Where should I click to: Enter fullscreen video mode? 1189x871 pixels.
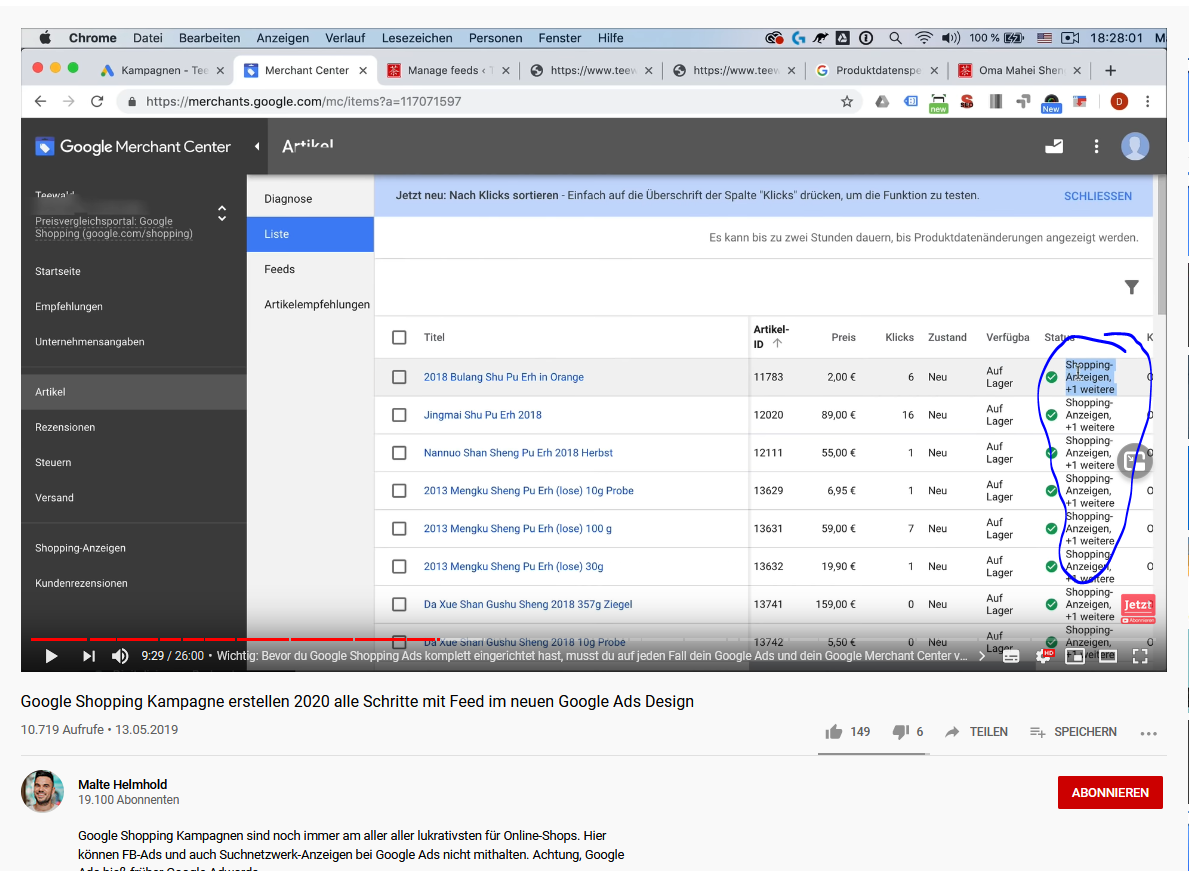pyautogui.click(x=1139, y=656)
